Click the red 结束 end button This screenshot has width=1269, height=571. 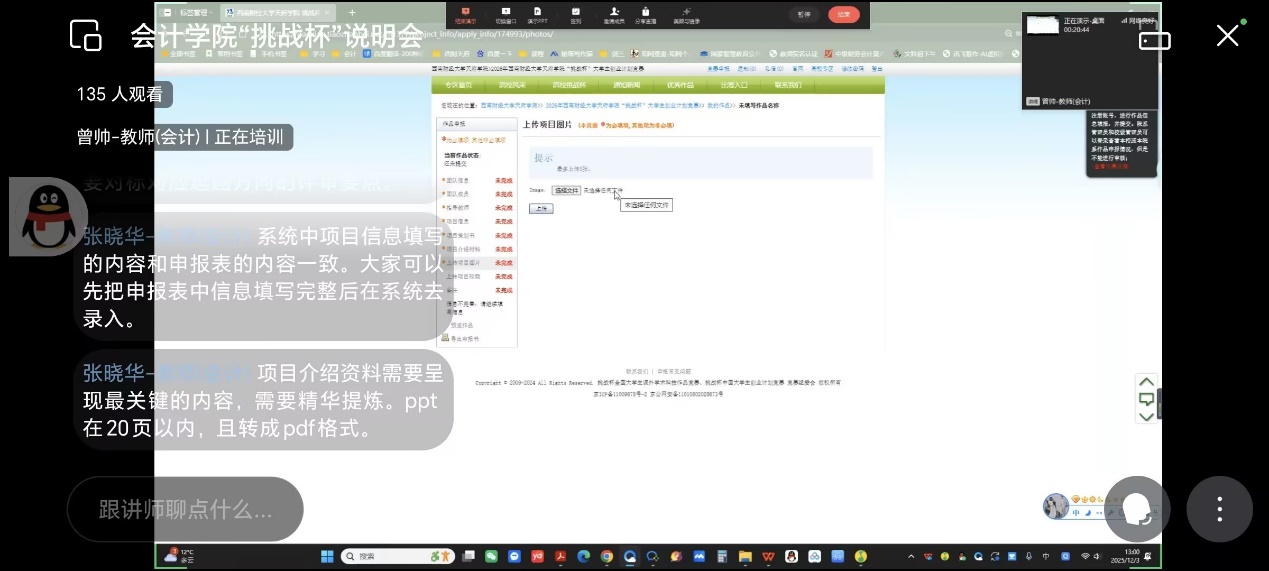(x=843, y=14)
